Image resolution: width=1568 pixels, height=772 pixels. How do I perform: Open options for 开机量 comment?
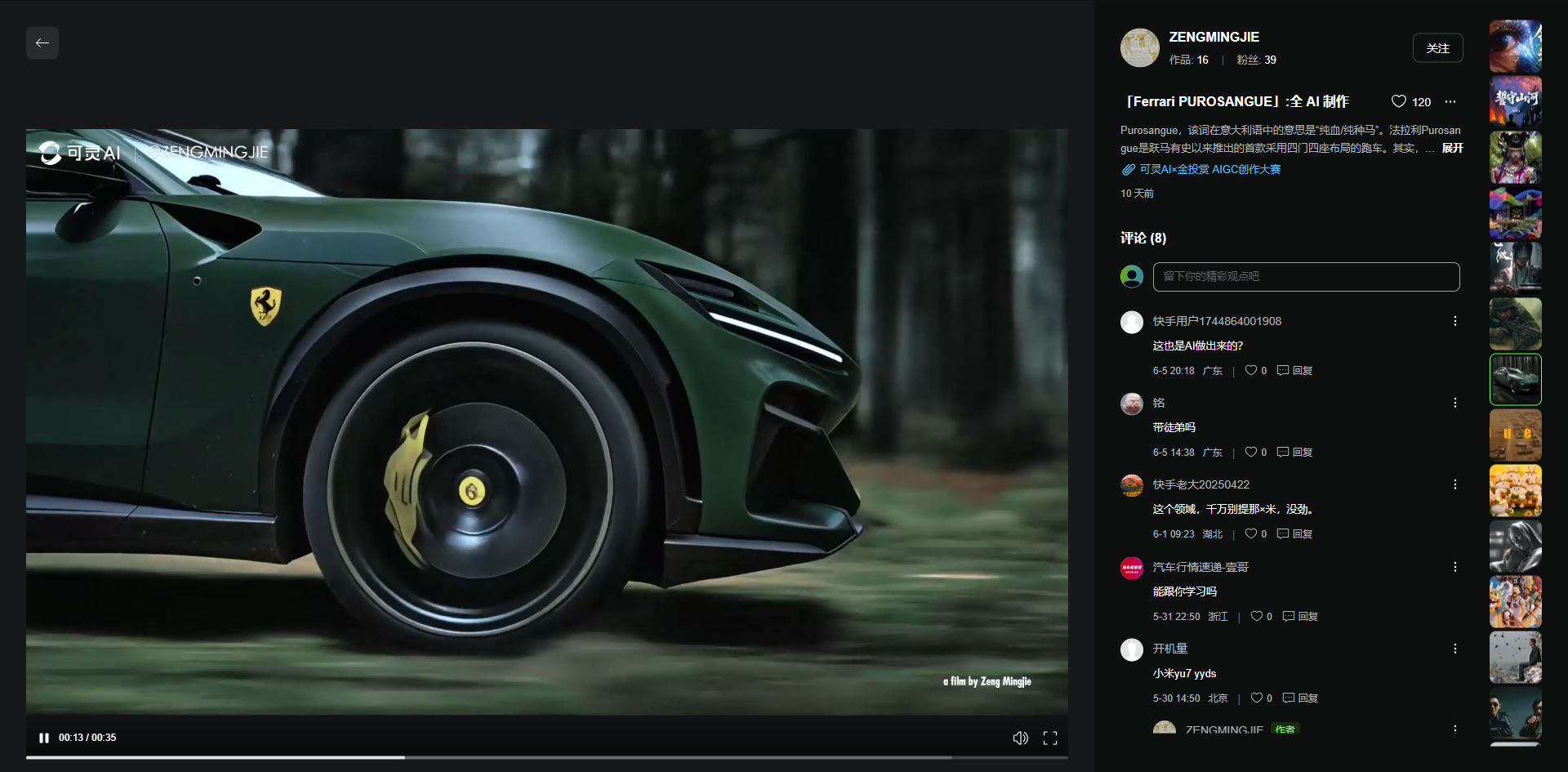coord(1455,649)
